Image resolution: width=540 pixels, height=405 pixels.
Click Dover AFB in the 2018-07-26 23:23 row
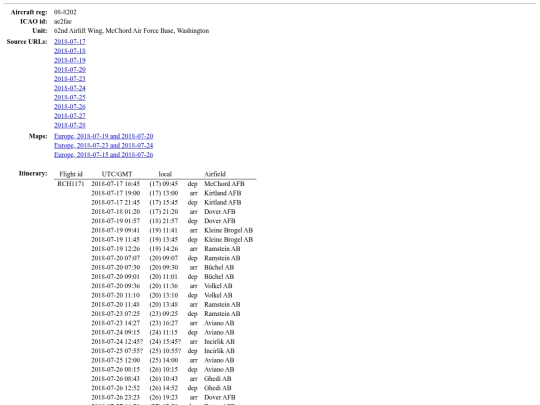coord(220,398)
